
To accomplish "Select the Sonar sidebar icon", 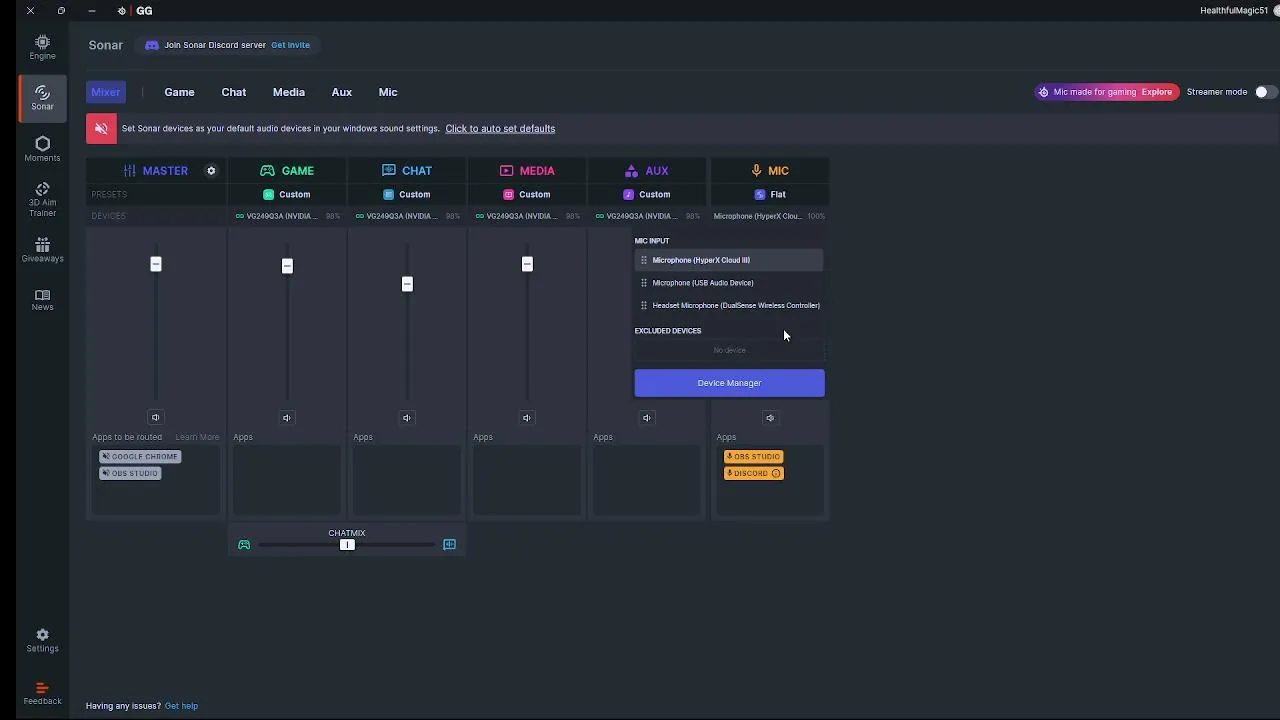I will click(x=42, y=98).
